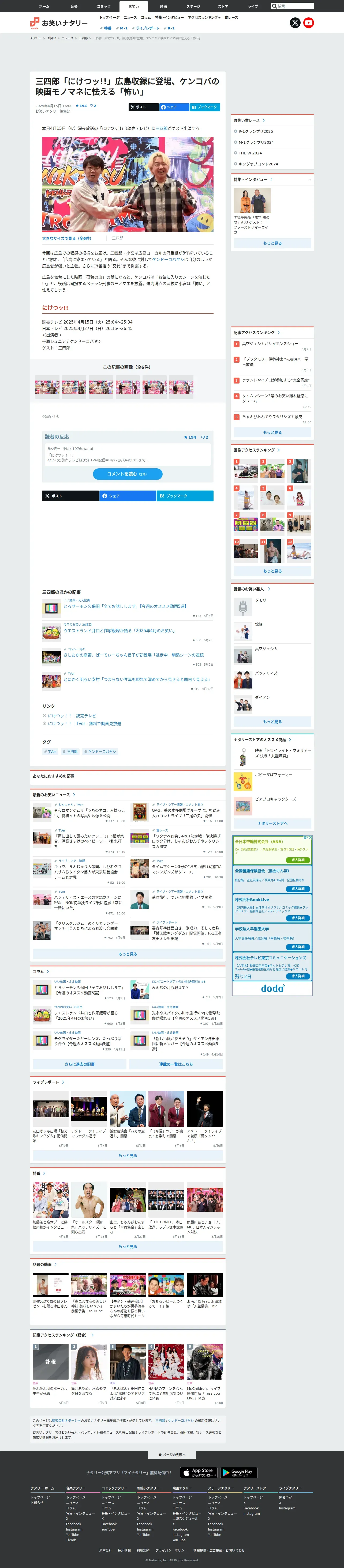This screenshot has width=344, height=1568.
Task: Click the comment count 2 under title
Action: coord(93,106)
